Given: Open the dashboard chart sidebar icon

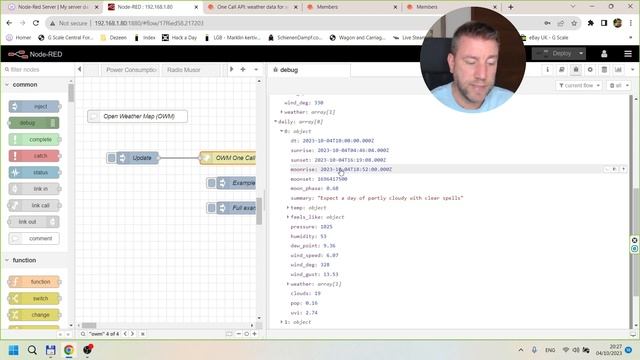Looking at the screenshot, I should click(619, 70).
